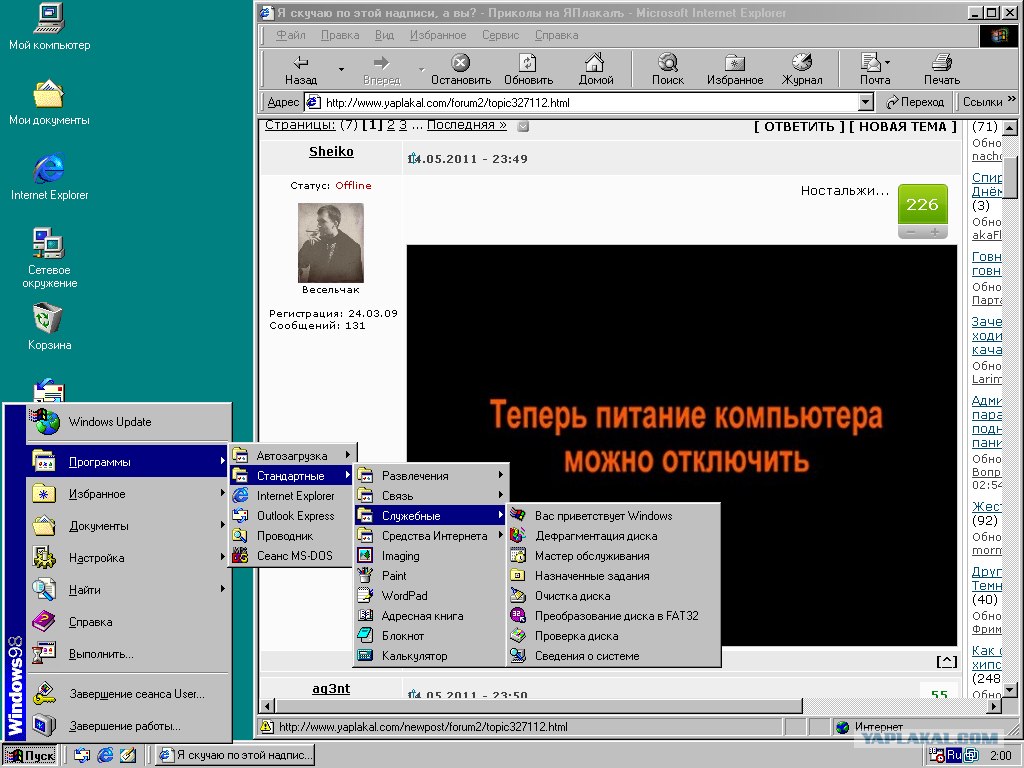The width and height of the screenshot is (1024, 768).
Task: Click inside the address bar URL field
Action: click(581, 103)
